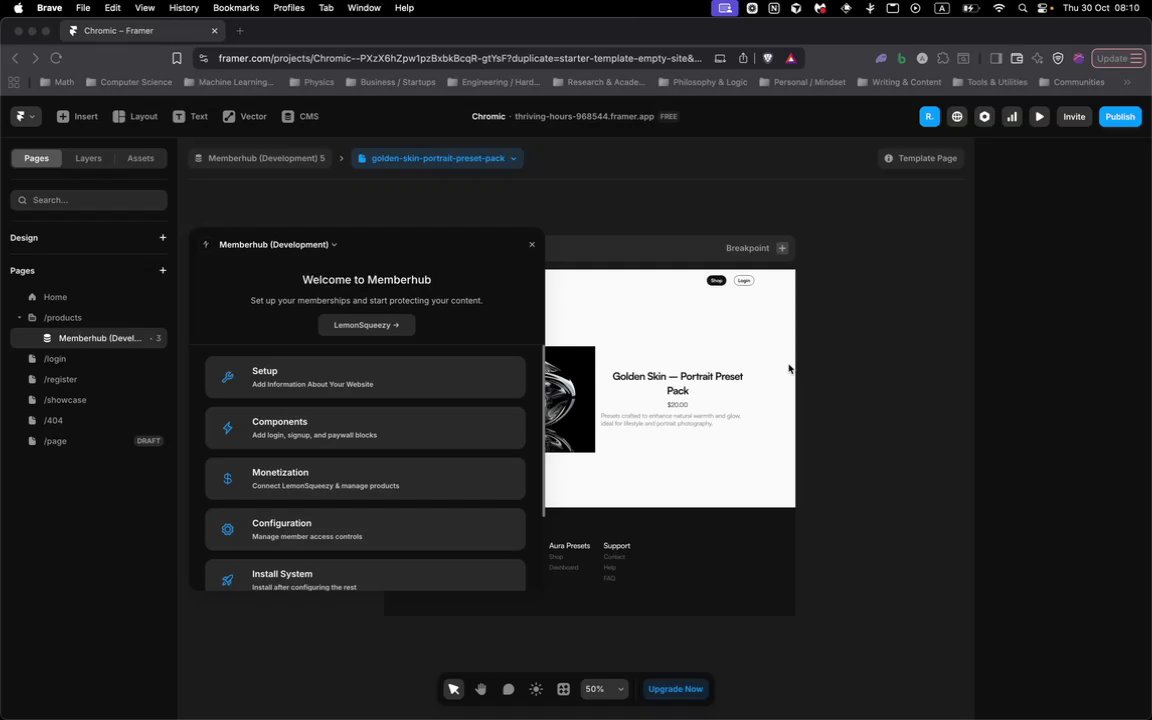Select the Home page
This screenshot has width=1152, height=720.
coord(89,297)
